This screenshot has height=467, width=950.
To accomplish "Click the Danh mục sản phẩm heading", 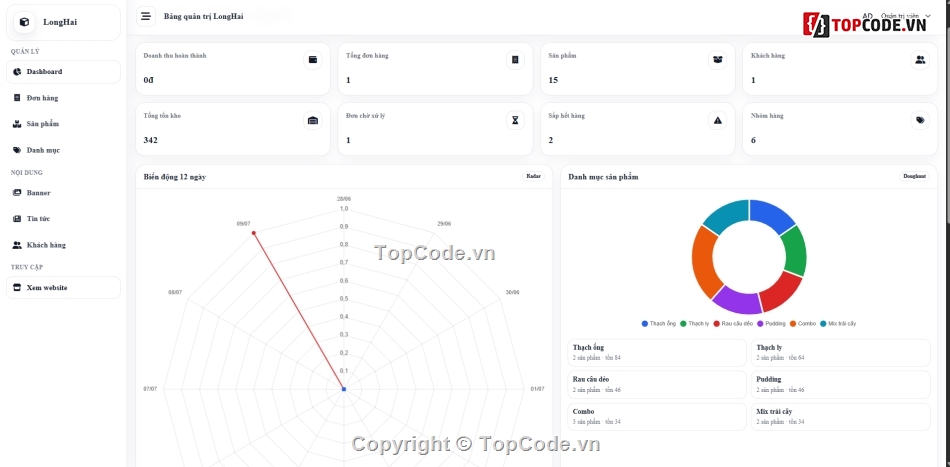I will click(603, 177).
